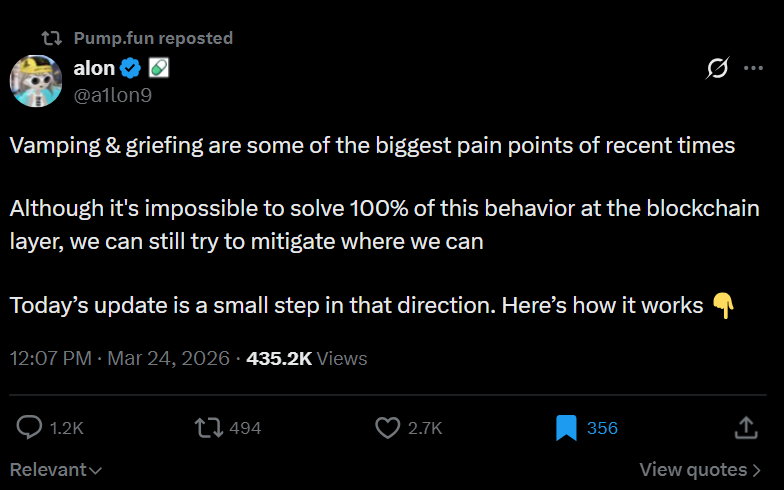
Task: Click the pill affiliate badge next to alon
Action: [x=158, y=69]
